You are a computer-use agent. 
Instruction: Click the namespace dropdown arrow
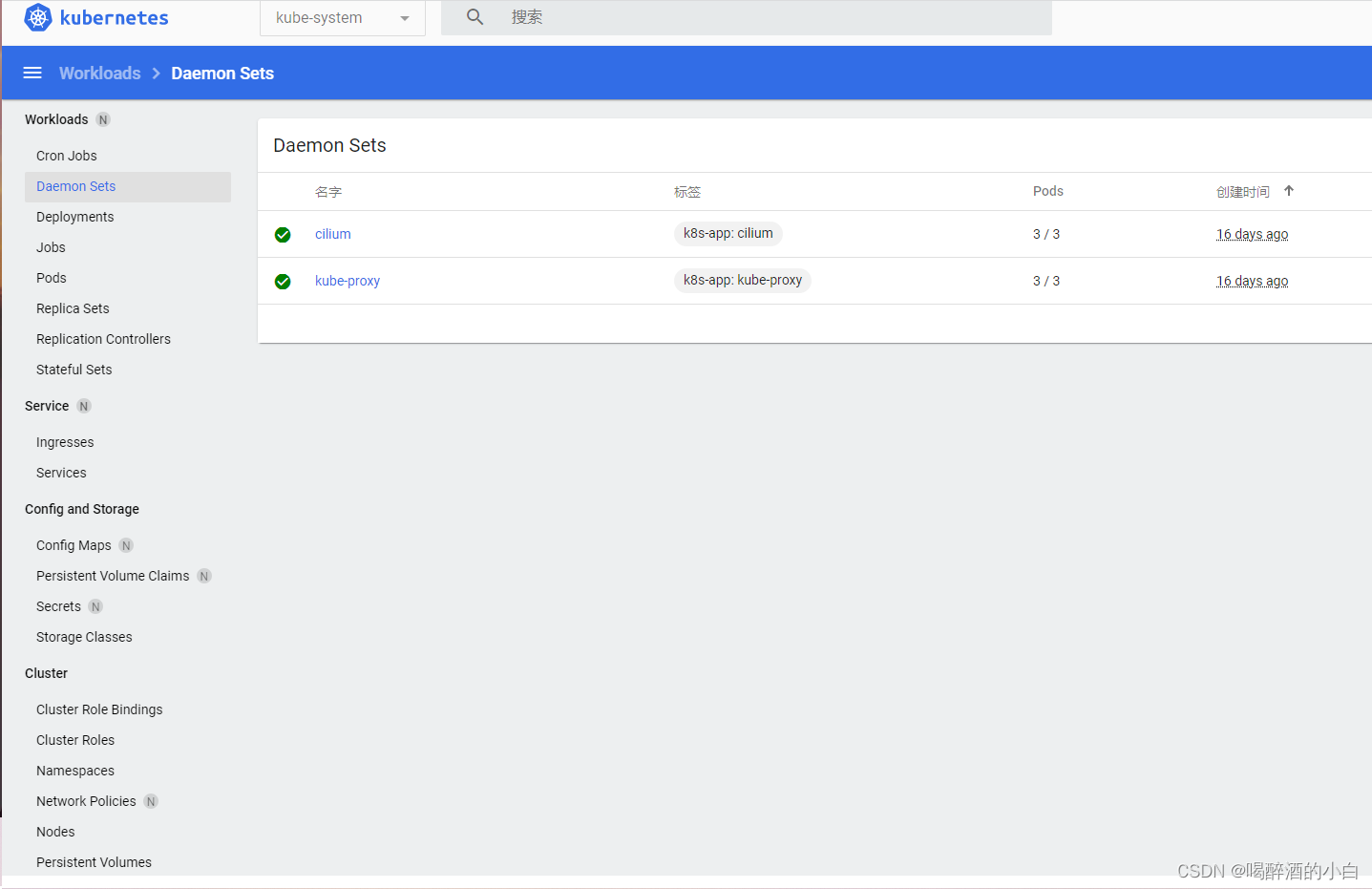tap(405, 18)
